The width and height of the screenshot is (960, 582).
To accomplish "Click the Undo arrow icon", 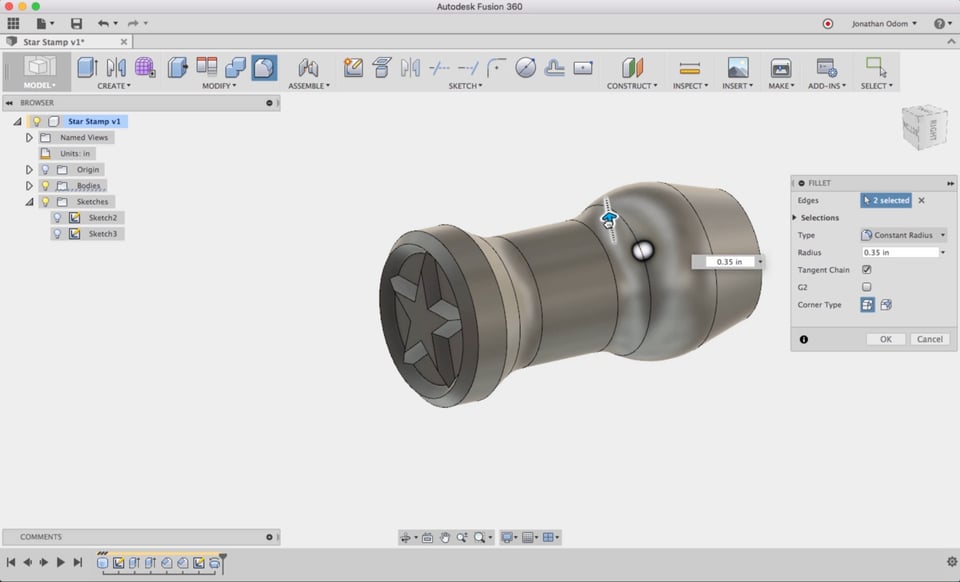I will point(103,23).
